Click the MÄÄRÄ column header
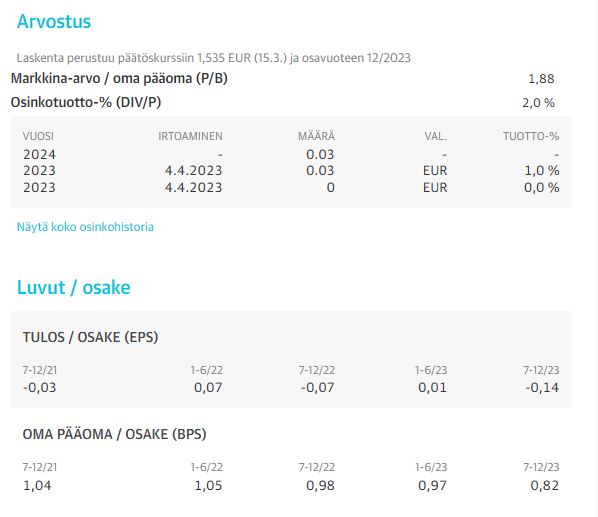Viewport: 598px width, 517px height. pyautogui.click(x=317, y=136)
